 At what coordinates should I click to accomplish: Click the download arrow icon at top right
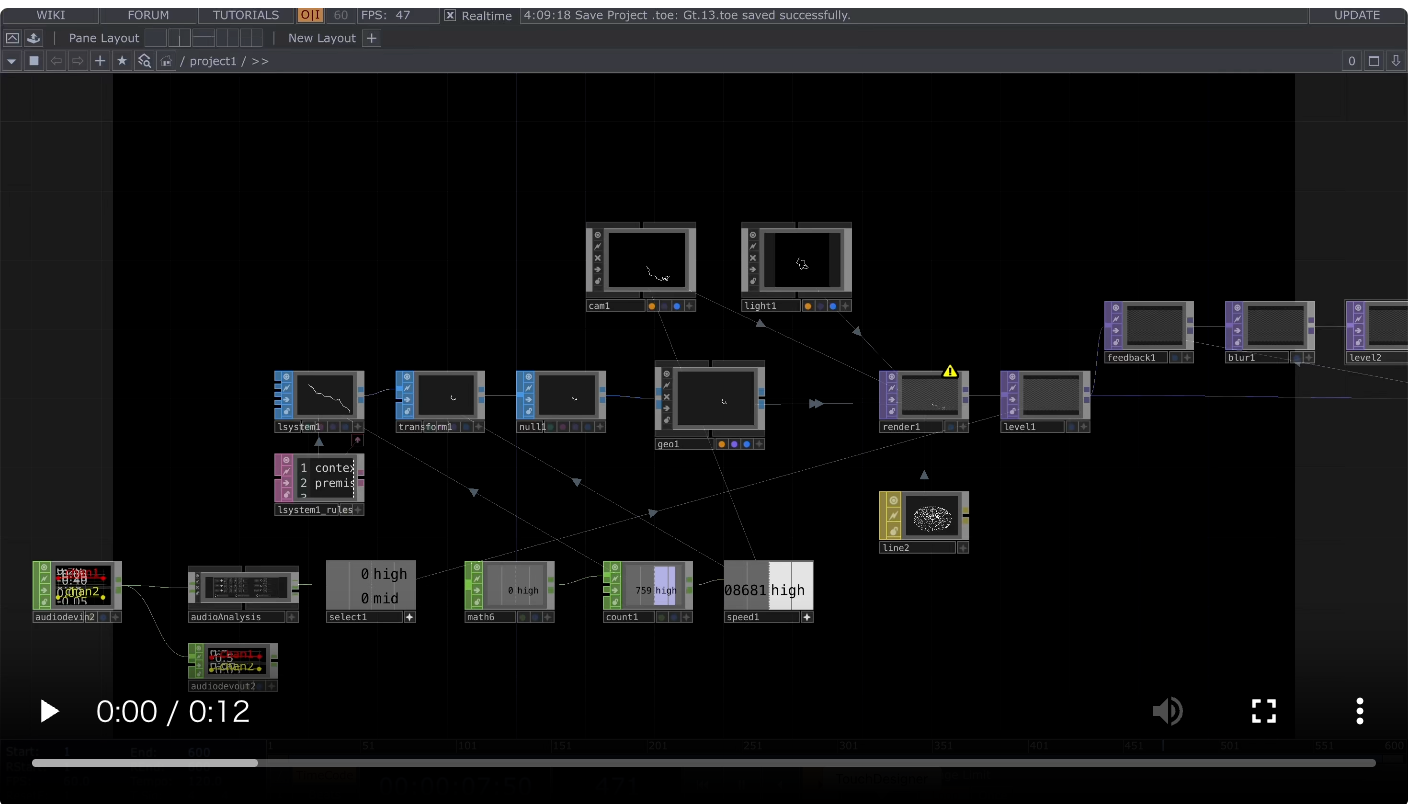1396,61
